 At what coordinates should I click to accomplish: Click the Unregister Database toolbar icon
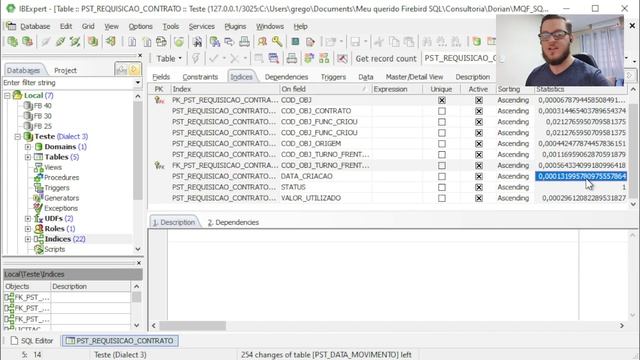pyautogui.click(x=27, y=41)
